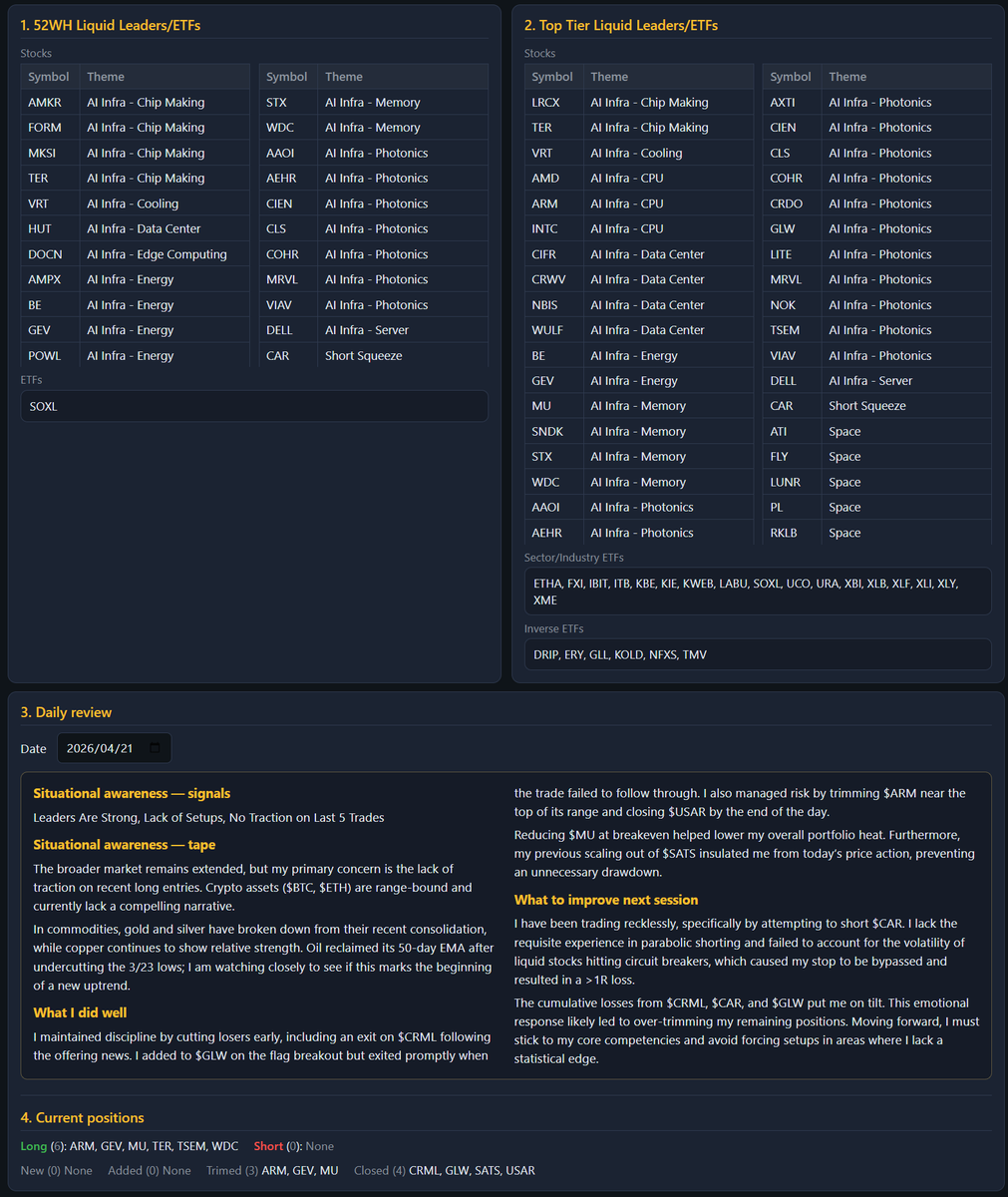This screenshot has width=1008, height=1197.
Task: Click the Situational awareness — tape heading
Action: tap(125, 845)
